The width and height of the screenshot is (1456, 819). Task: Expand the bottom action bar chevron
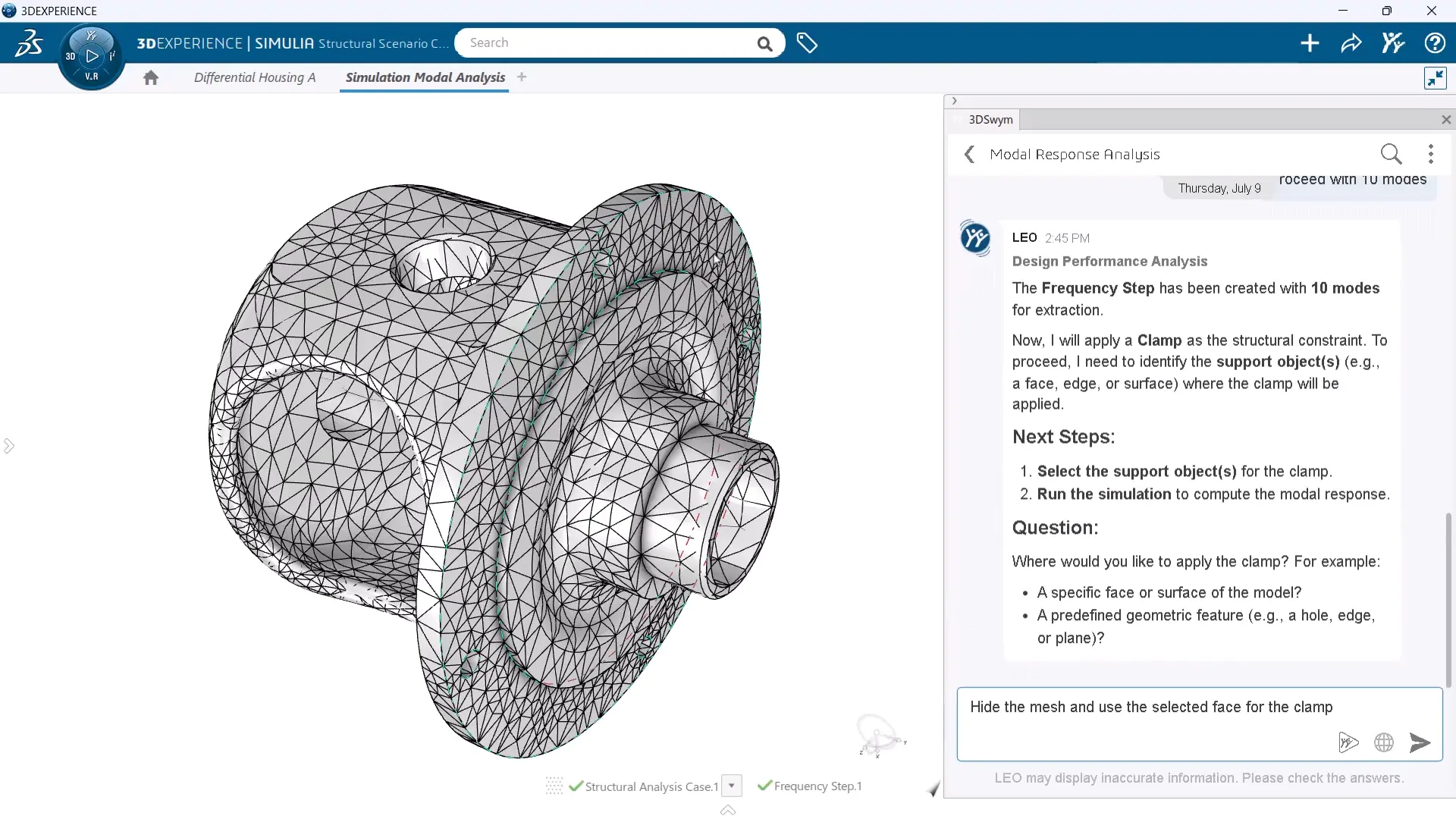728,811
